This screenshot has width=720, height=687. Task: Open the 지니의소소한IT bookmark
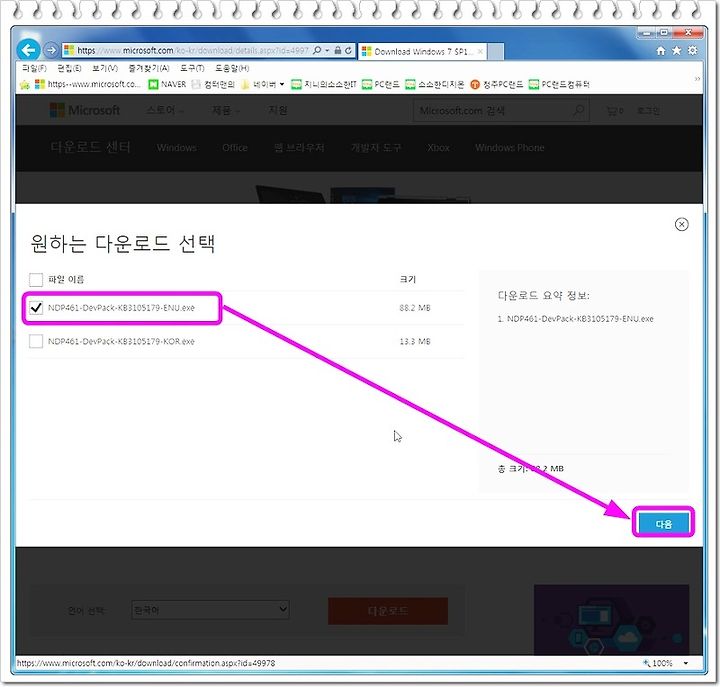point(324,84)
